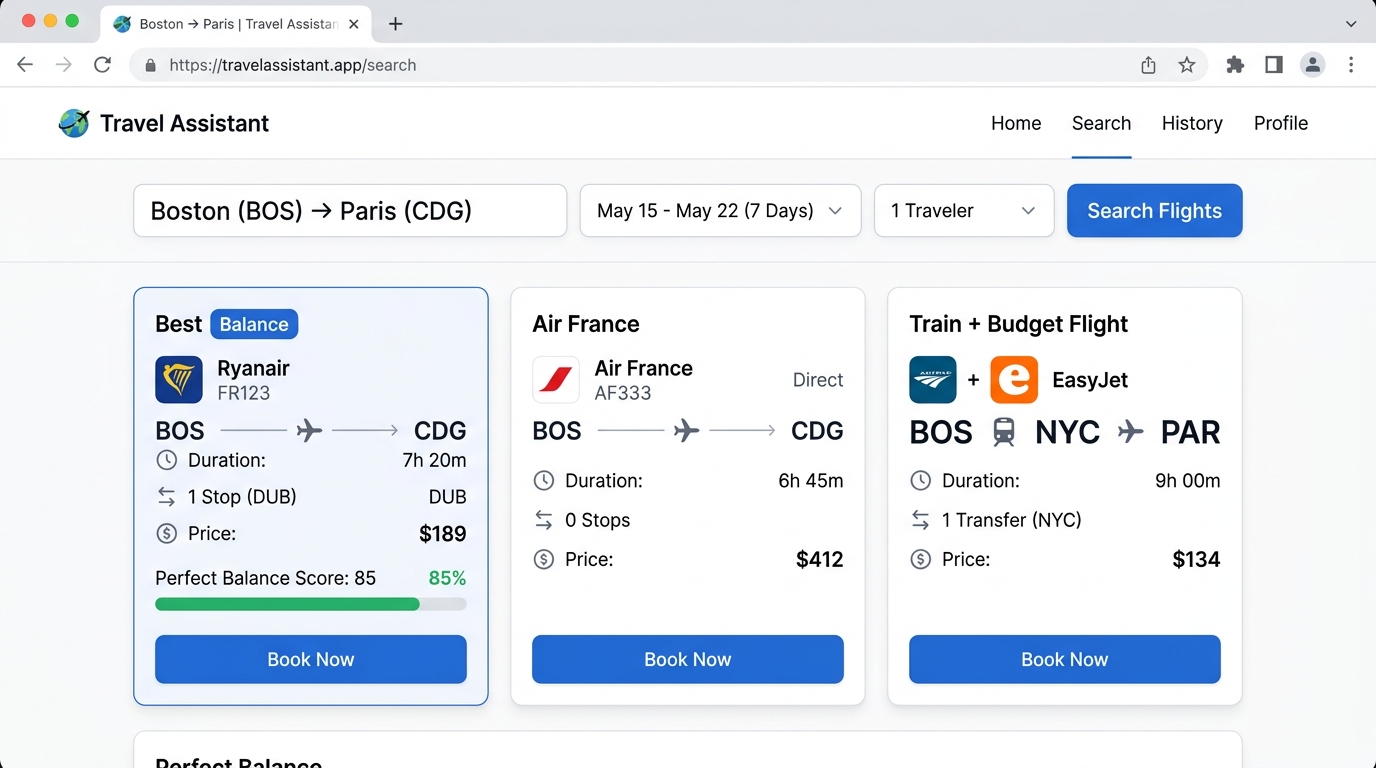The height and width of the screenshot is (768, 1376).
Task: Click the dollar icon beside the $134 Price row
Action: point(921,560)
